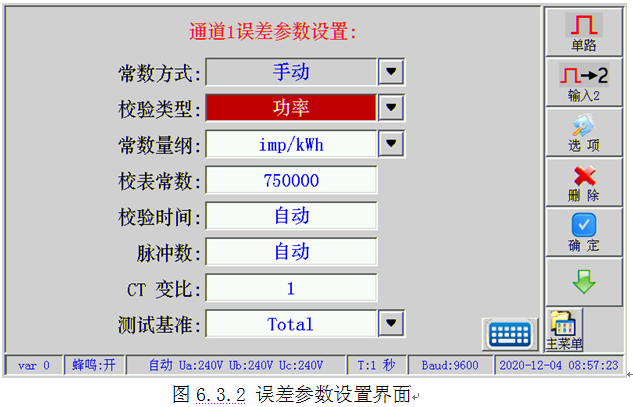Screen dimensions: 633x407
Task: Click the Baud:9600 status cell
Action: click(450, 365)
